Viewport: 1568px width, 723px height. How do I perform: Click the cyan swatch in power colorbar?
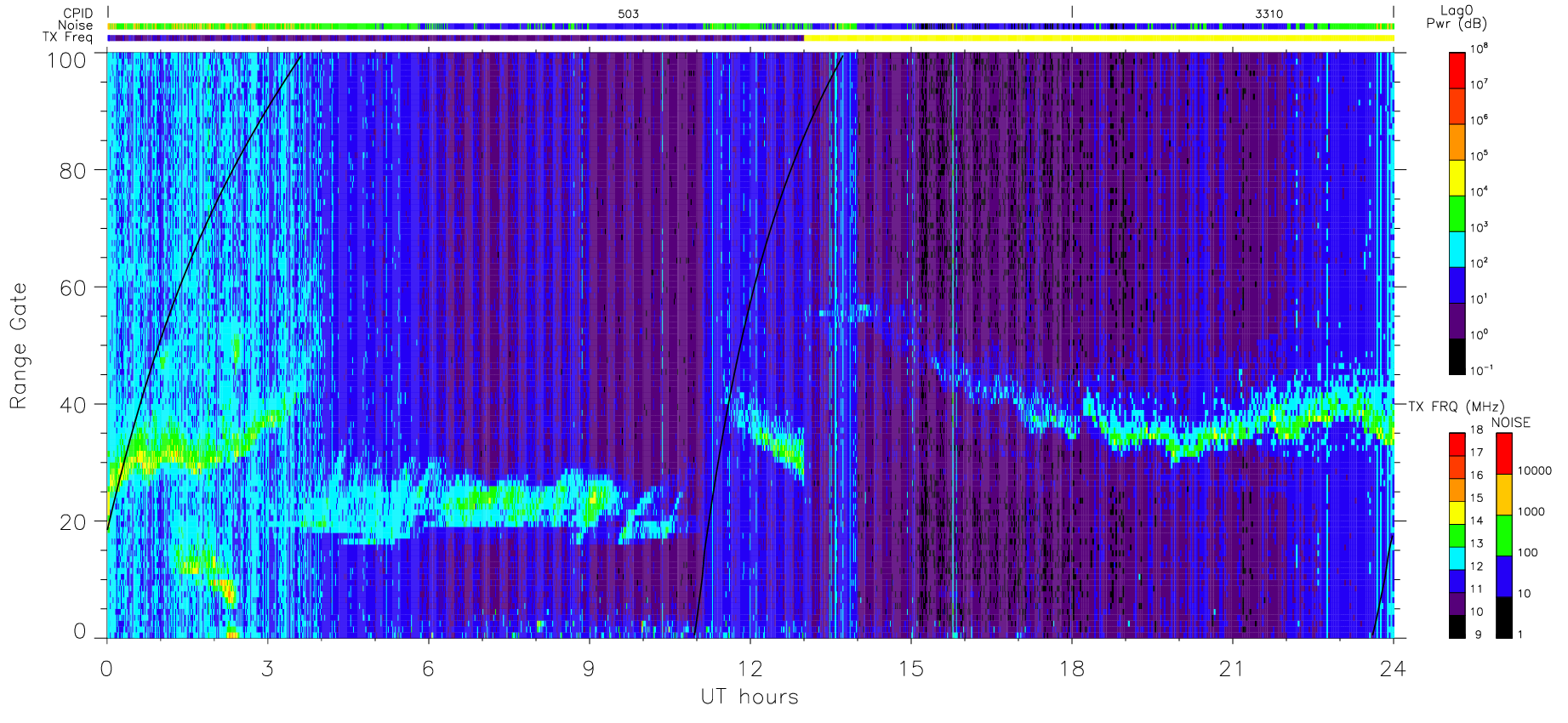(x=1457, y=249)
